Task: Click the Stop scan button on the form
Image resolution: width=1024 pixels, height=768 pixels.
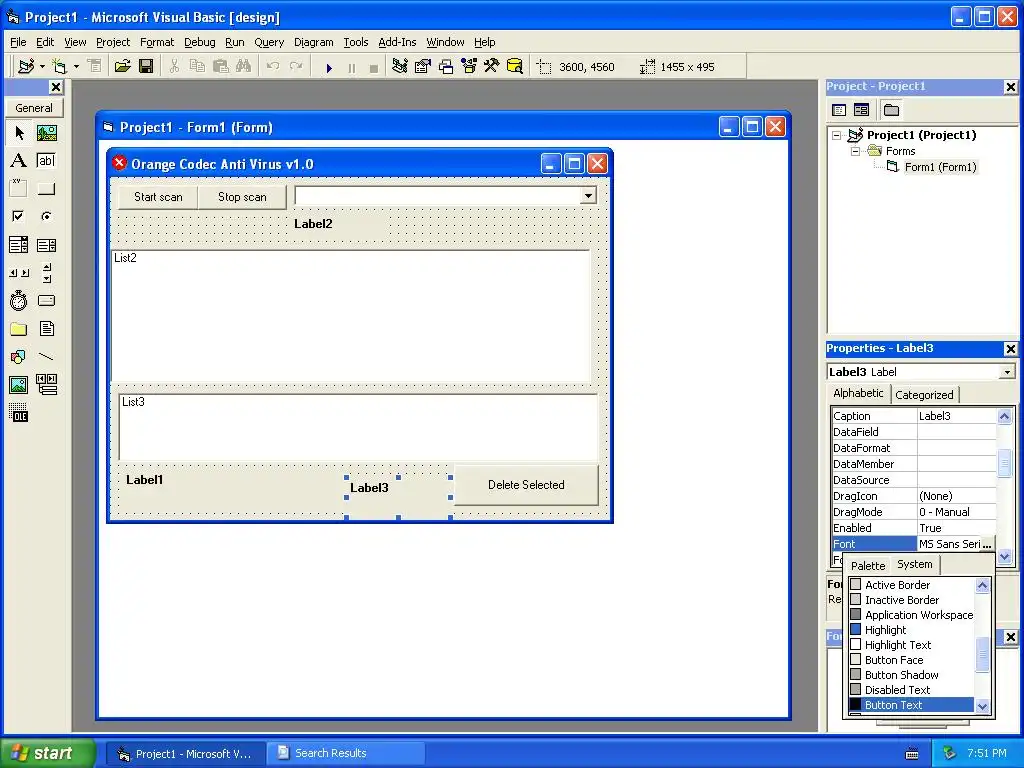Action: 242,197
